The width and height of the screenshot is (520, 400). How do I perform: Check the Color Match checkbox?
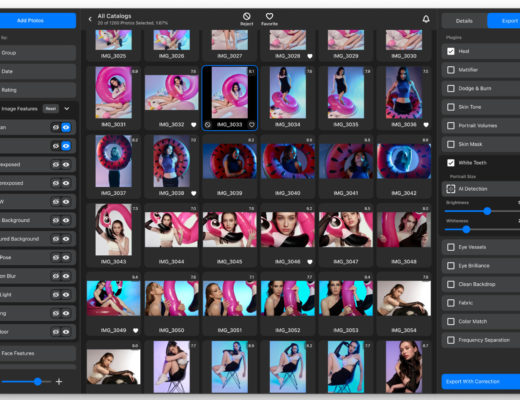(x=451, y=322)
